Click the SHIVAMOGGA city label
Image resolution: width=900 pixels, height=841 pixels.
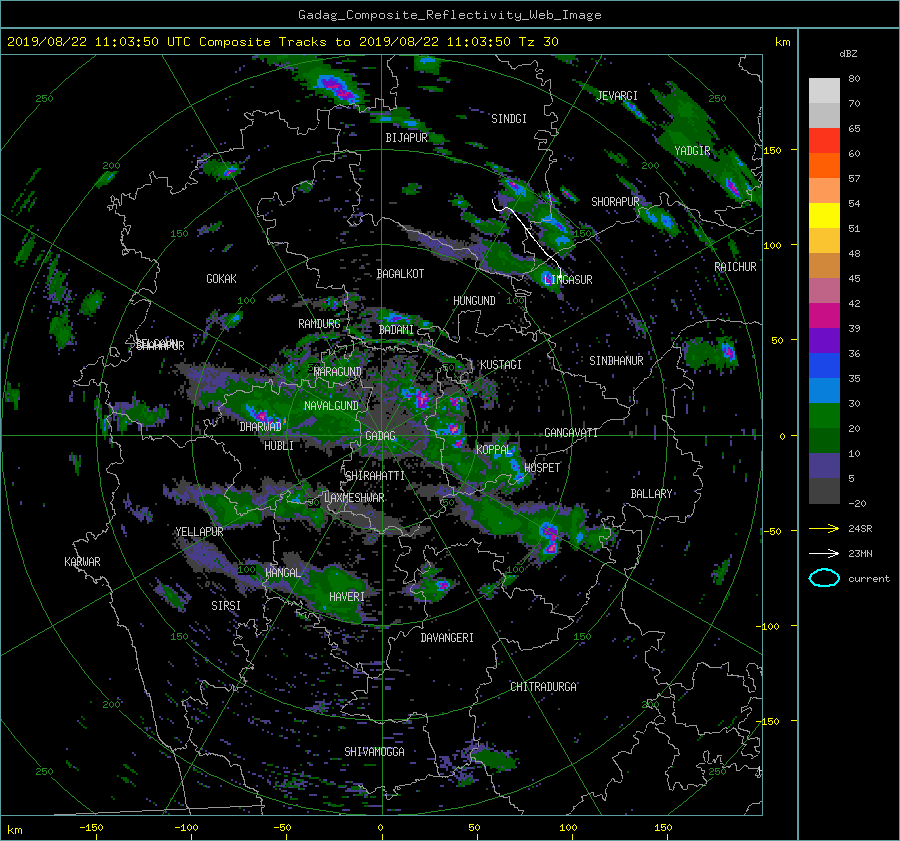(374, 752)
